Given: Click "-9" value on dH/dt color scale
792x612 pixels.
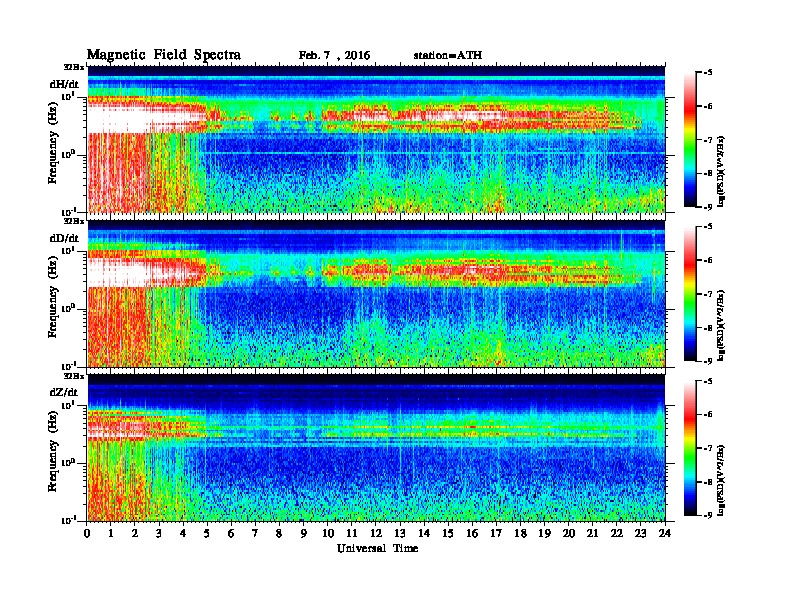Looking at the screenshot, I should [708, 207].
